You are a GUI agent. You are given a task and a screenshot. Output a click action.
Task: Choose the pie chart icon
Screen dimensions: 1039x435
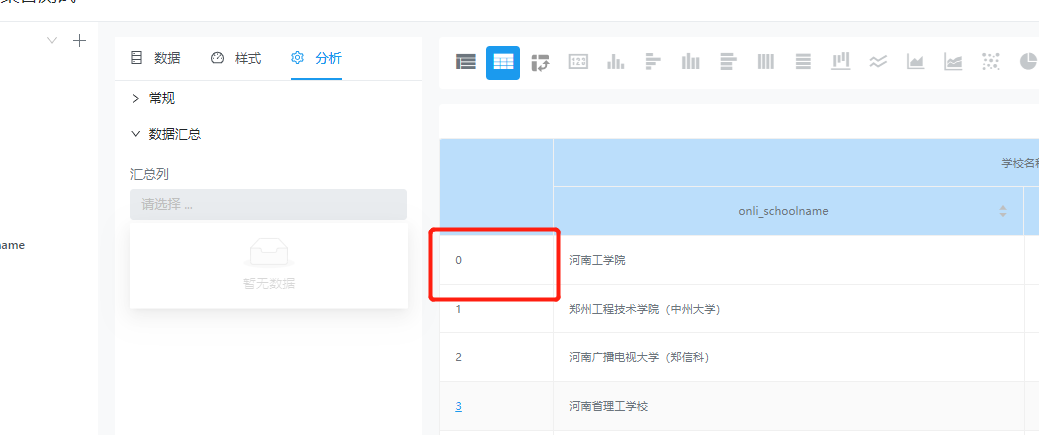point(1028,62)
